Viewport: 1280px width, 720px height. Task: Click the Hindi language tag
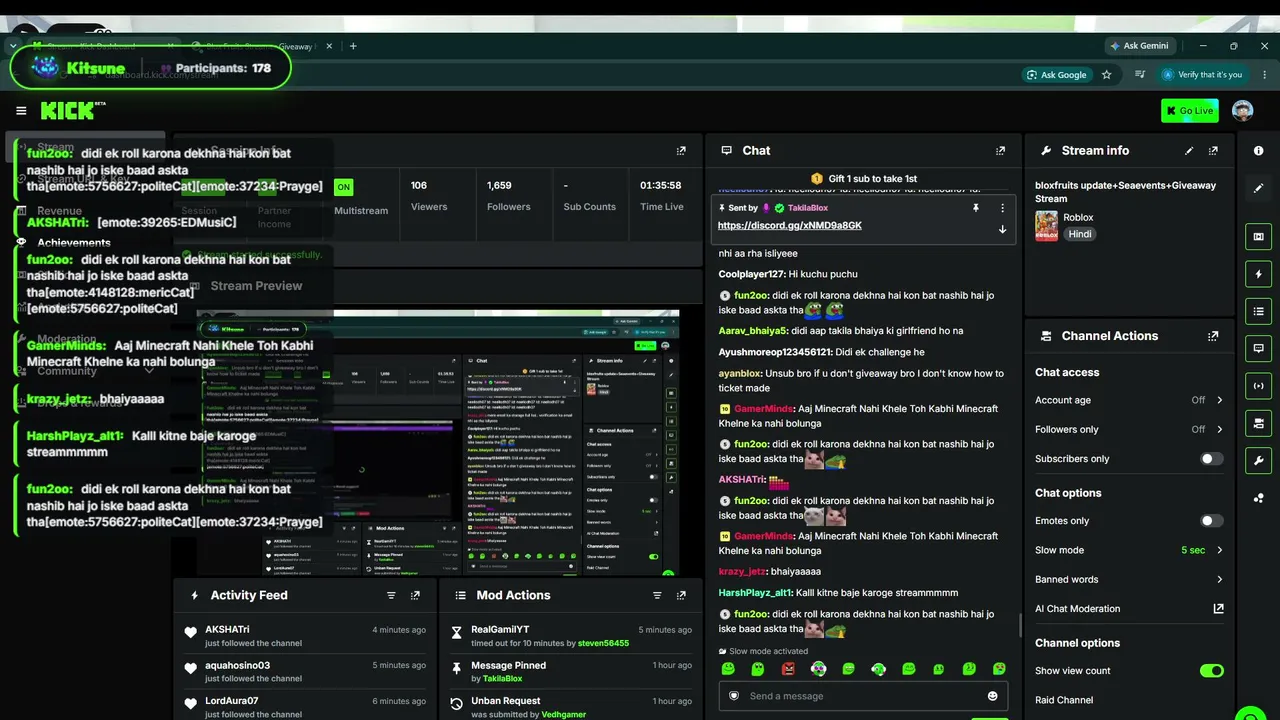coord(1080,234)
